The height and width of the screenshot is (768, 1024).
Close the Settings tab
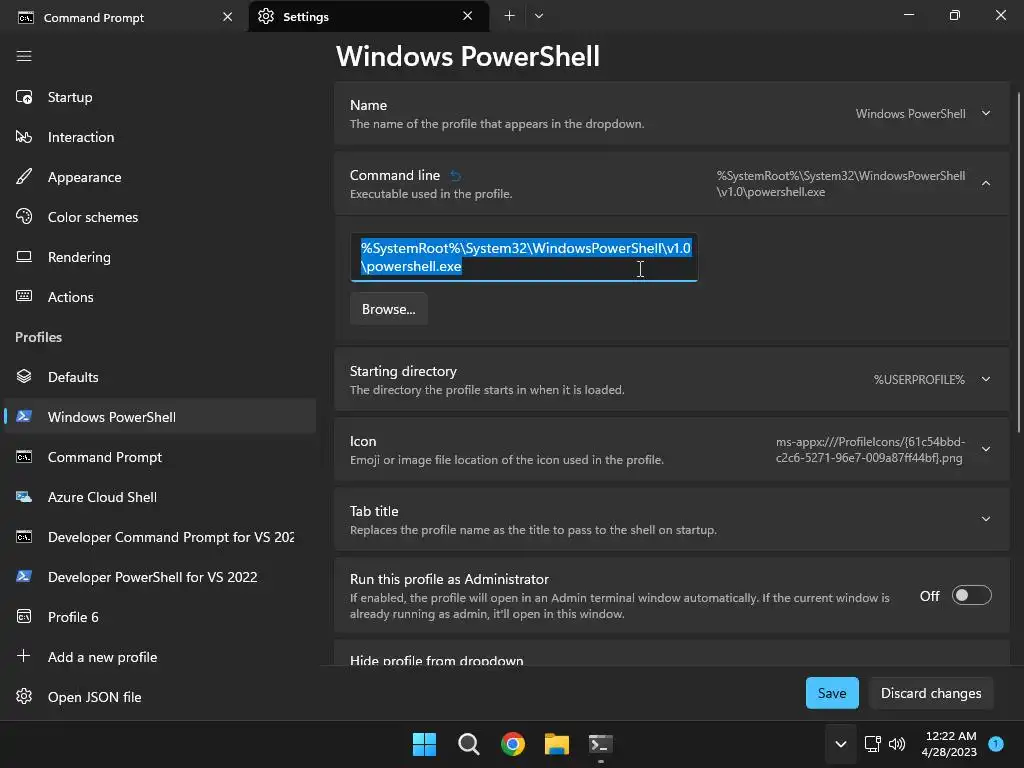click(468, 16)
